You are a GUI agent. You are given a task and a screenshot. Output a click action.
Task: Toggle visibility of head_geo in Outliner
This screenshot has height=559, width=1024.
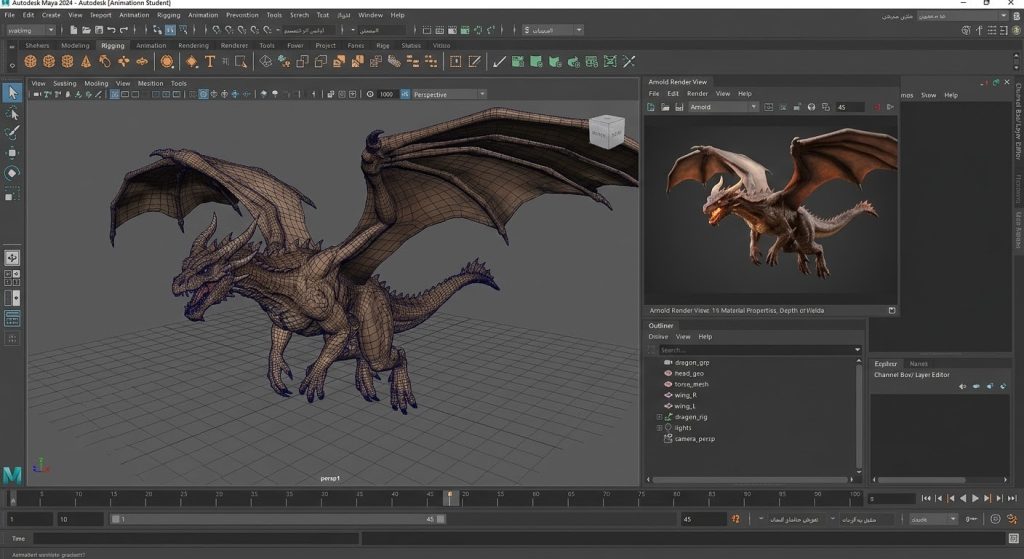coord(667,374)
